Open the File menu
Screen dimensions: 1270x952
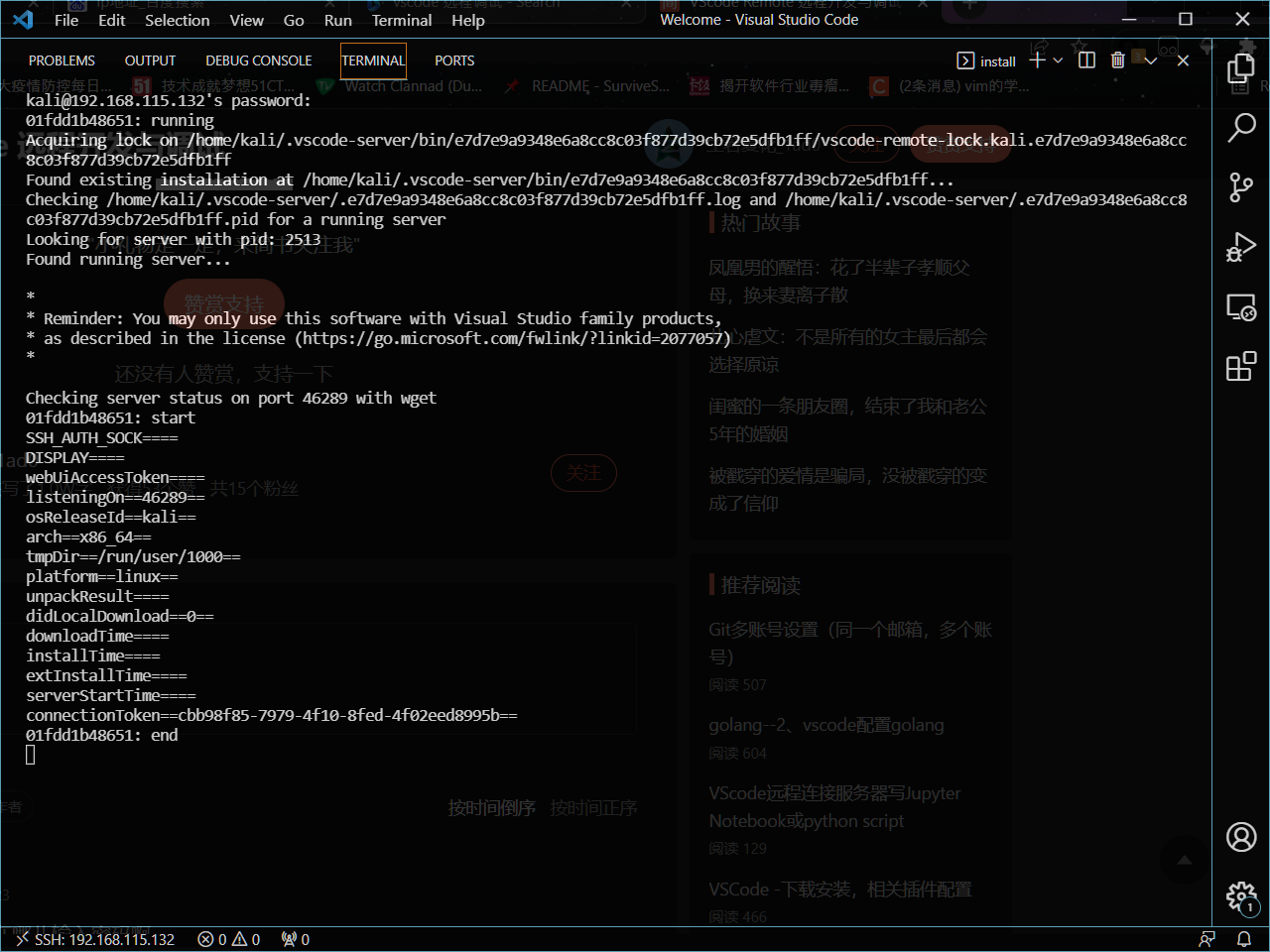66,20
